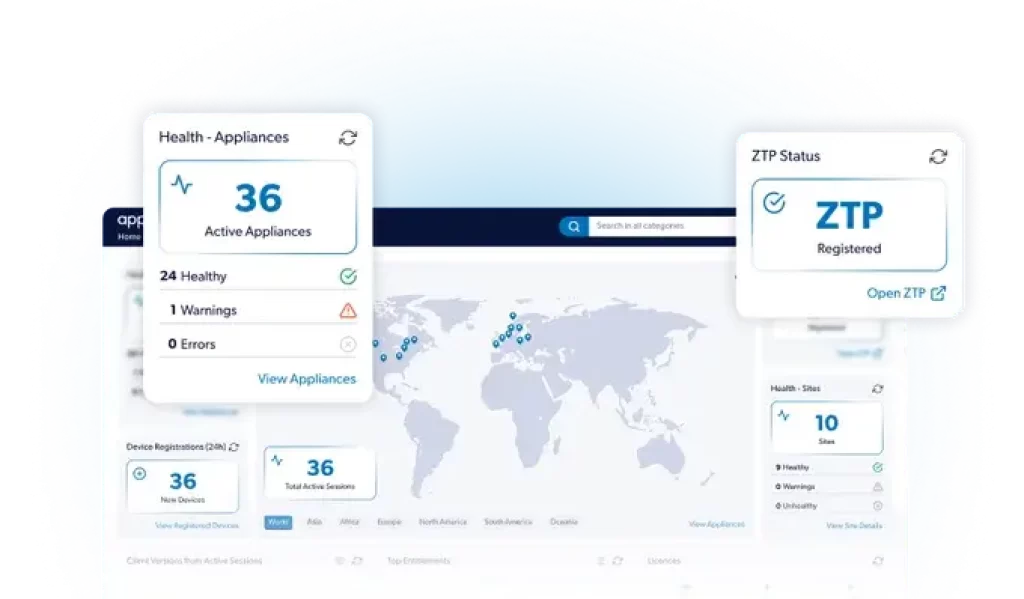Click the Total Active Sessions card
This screenshot has height=599, width=1024.
point(320,473)
